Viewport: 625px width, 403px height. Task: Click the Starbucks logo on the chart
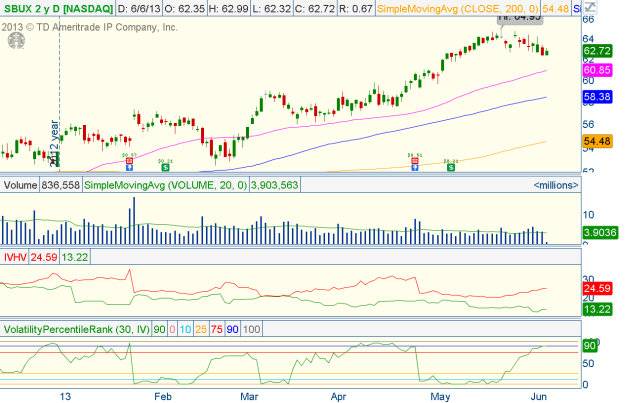[x=16, y=40]
